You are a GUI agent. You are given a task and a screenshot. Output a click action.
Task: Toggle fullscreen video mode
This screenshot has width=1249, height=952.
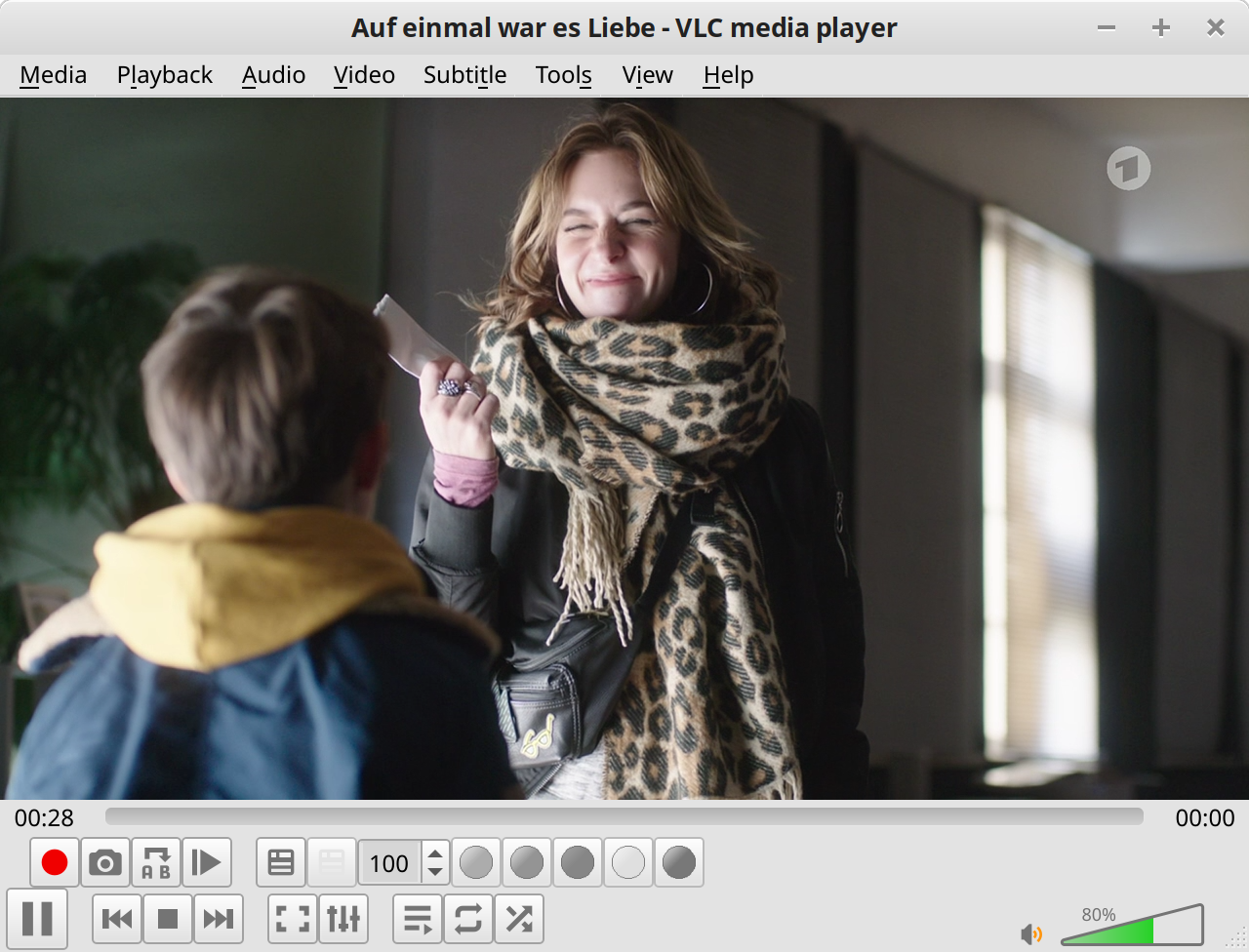tap(293, 919)
